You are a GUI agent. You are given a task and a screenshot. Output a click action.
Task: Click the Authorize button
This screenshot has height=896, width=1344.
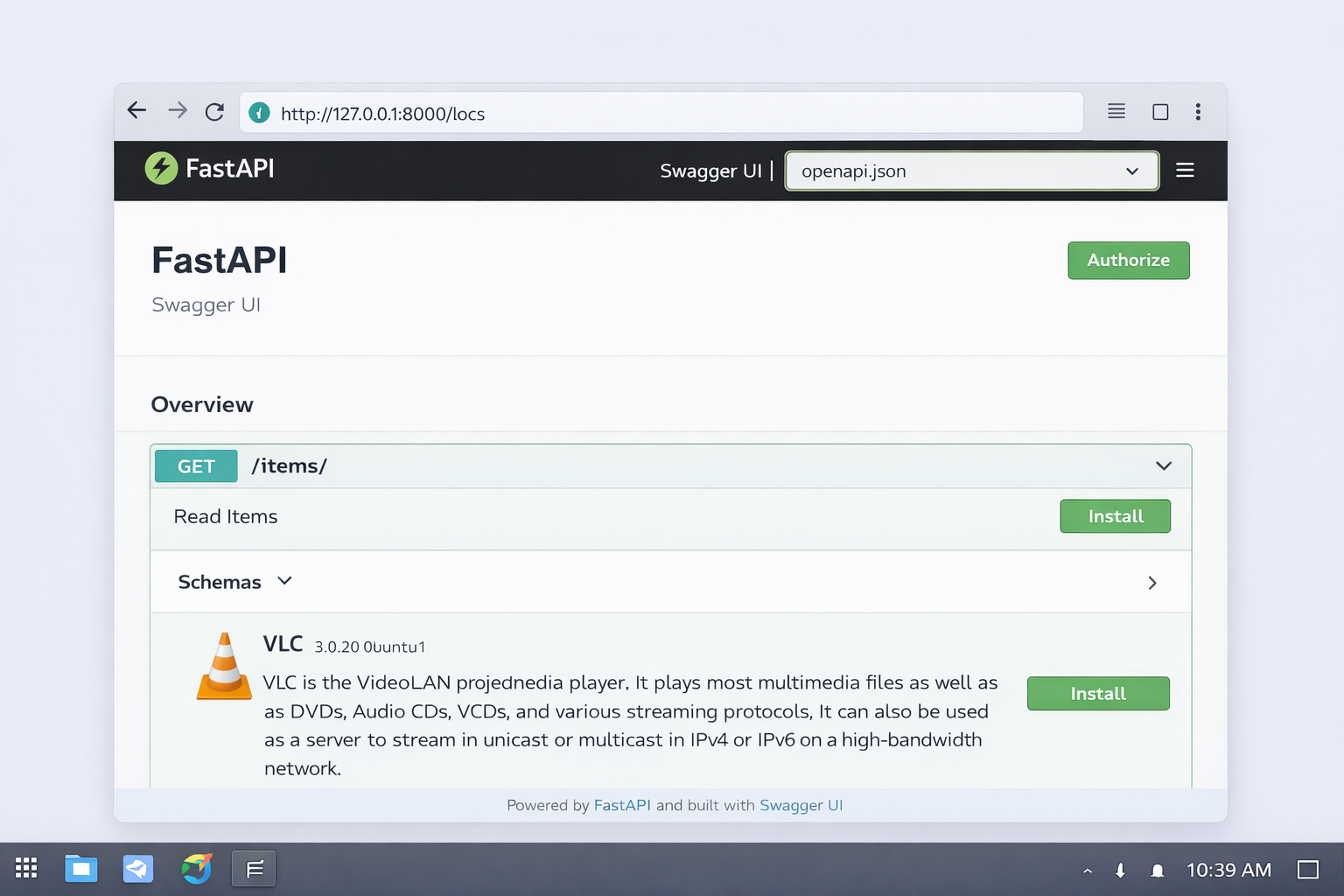coord(1128,261)
